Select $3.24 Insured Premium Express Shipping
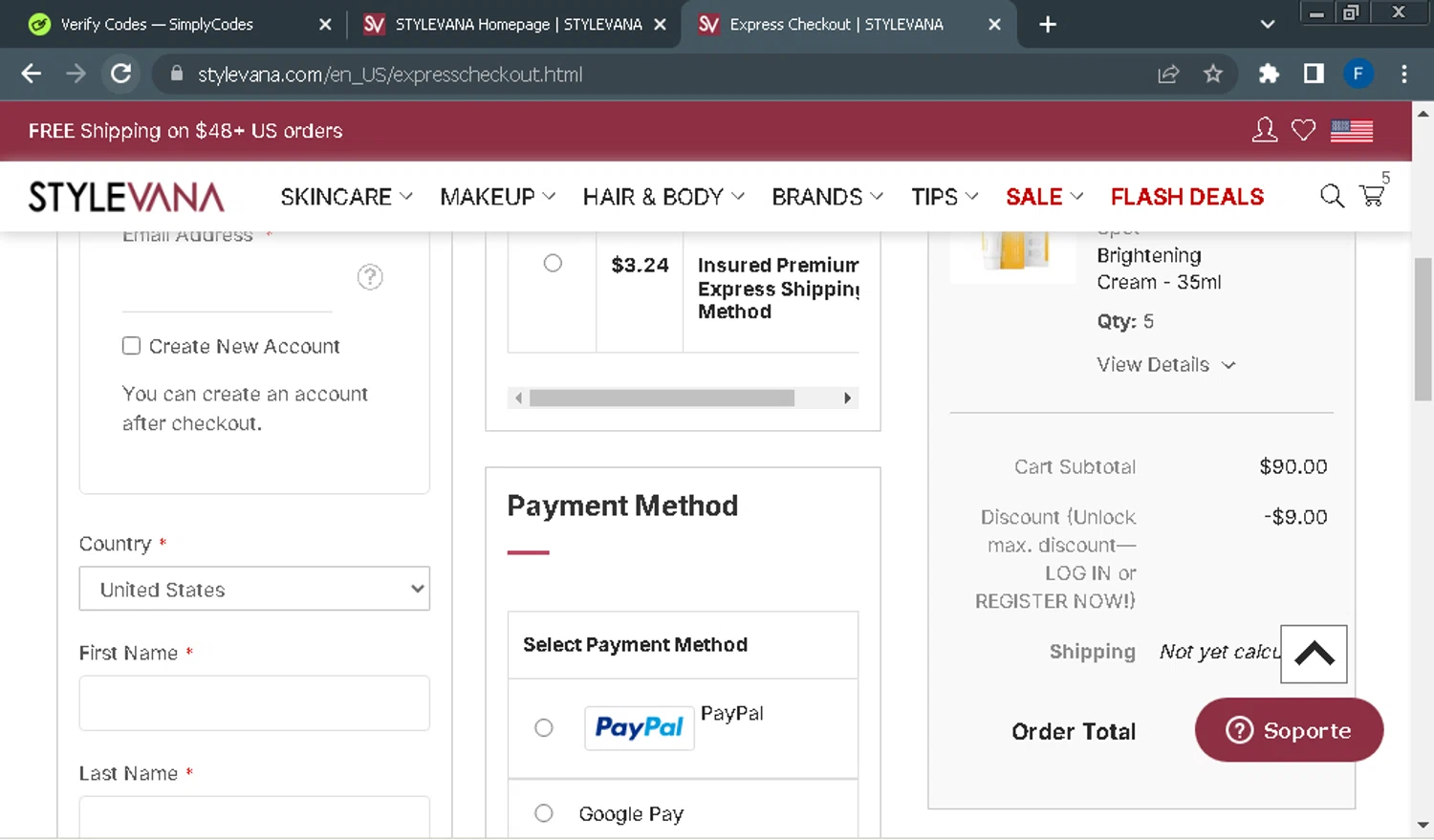This screenshot has height=840, width=1434. point(553,263)
